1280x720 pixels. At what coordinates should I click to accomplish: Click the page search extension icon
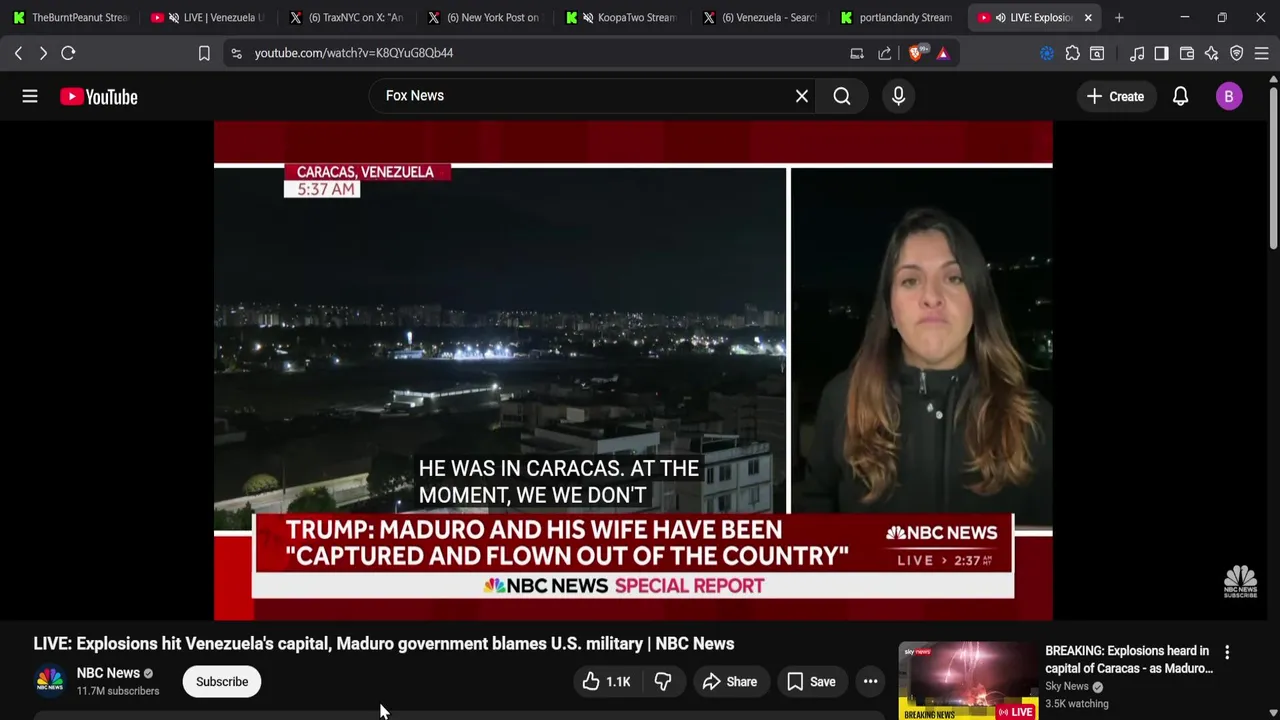tap(1097, 53)
